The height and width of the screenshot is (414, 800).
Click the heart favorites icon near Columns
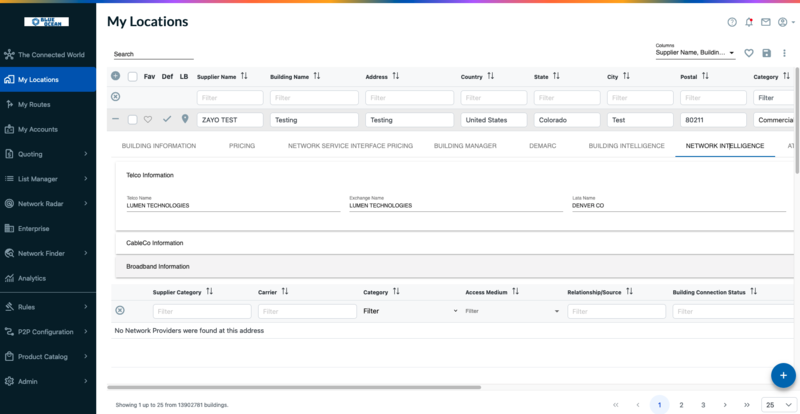click(749, 53)
